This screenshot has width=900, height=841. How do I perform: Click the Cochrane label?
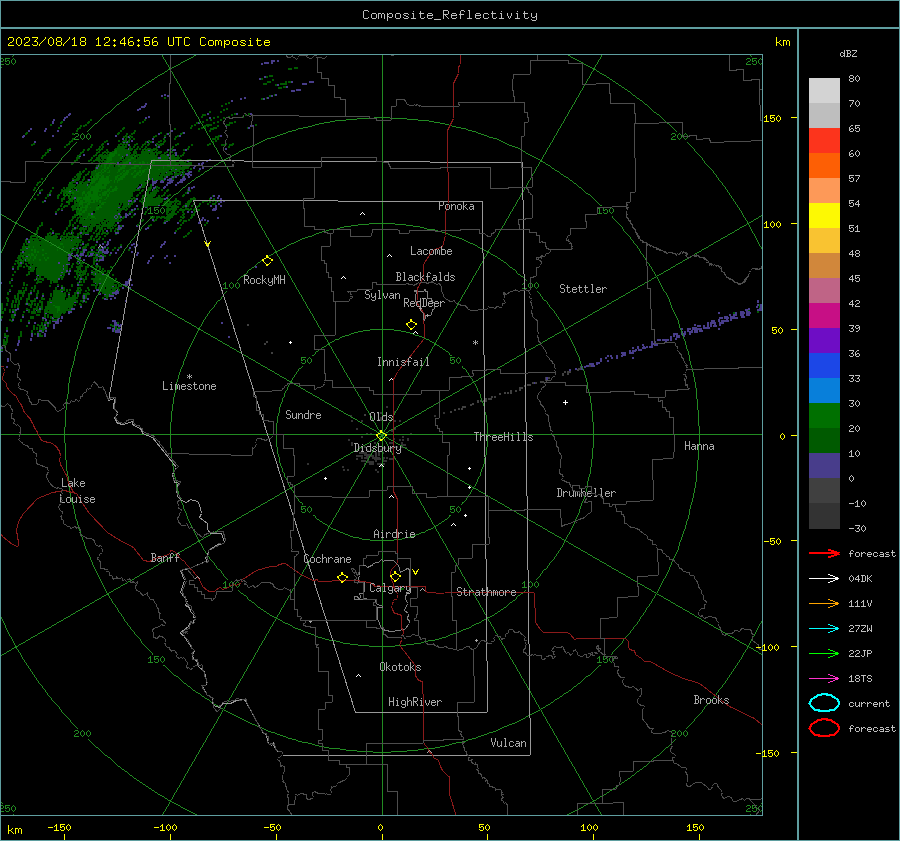[327, 559]
